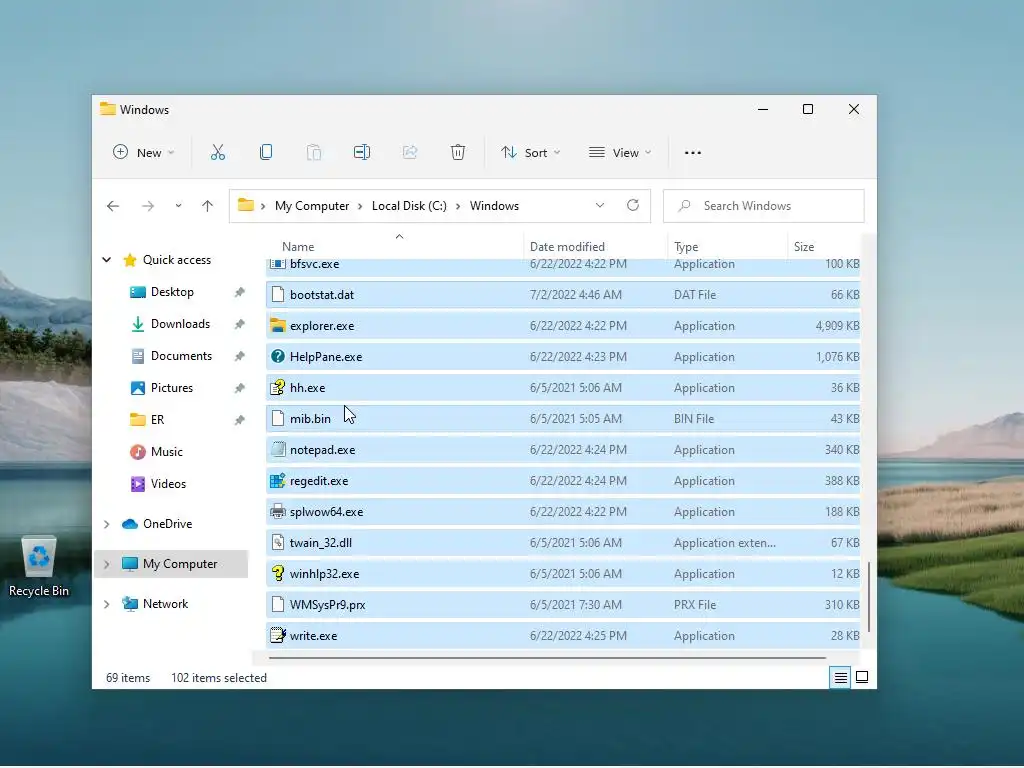Screen dimensions: 1024x768
Task: Click the vertical scrollbar of file list
Action: pyautogui.click(x=869, y=597)
